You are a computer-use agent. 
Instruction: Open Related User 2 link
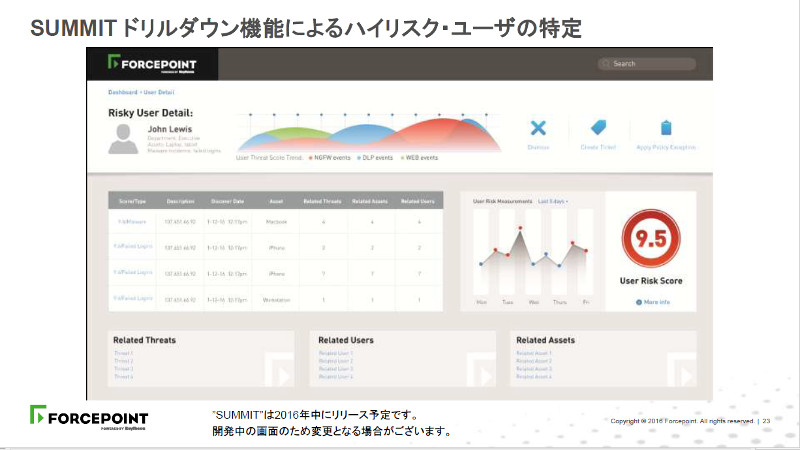click(x=336, y=361)
